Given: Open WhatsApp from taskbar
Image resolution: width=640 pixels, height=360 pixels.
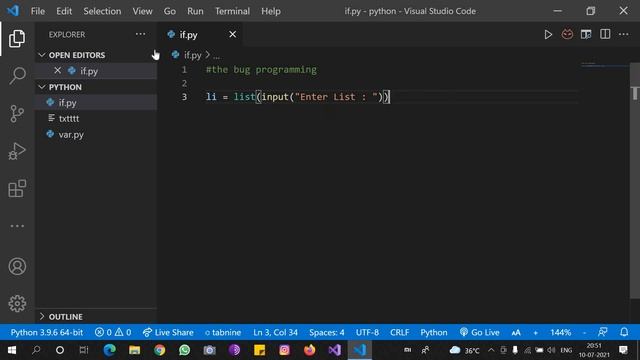Looking at the screenshot, I should (184, 350).
